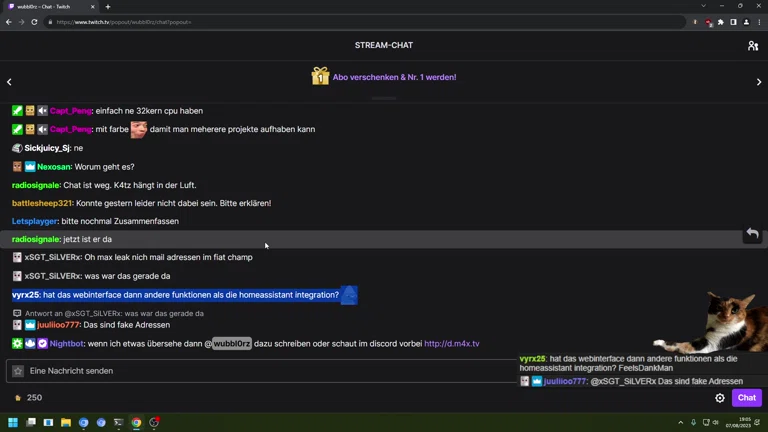Image resolution: width=768 pixels, height=432 pixels.
Task: Click browser back arrow
Action: point(9,22)
